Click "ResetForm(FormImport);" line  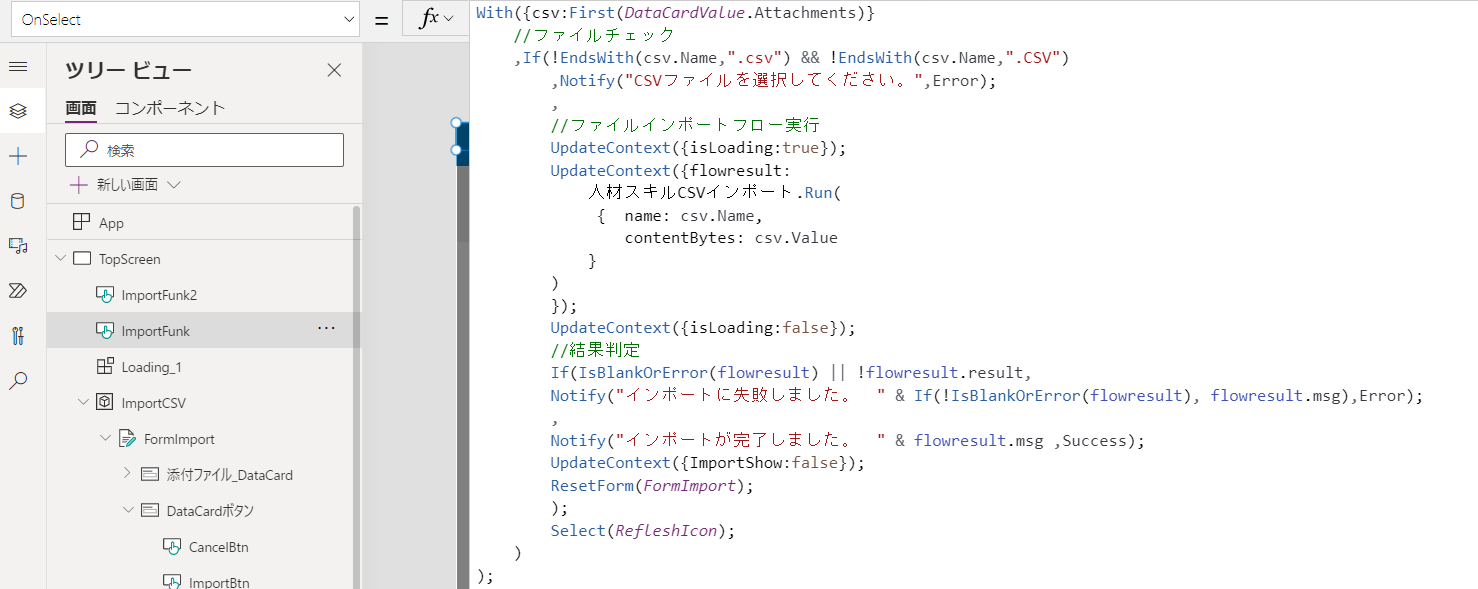[x=652, y=485]
